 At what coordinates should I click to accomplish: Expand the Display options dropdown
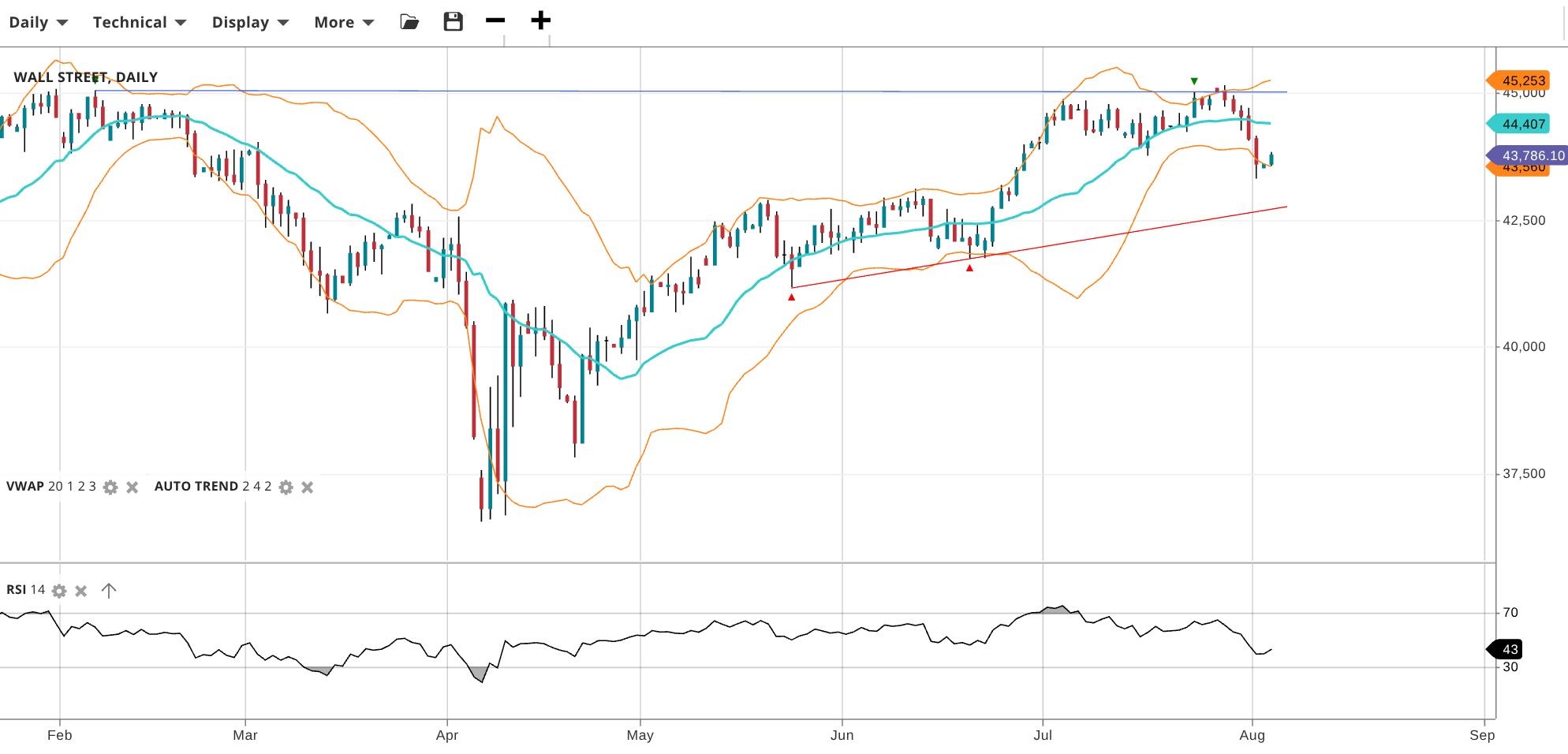(250, 22)
